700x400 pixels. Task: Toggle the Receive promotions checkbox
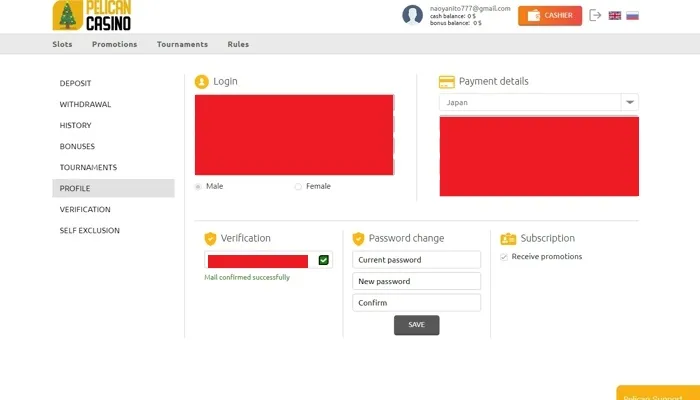coord(504,257)
